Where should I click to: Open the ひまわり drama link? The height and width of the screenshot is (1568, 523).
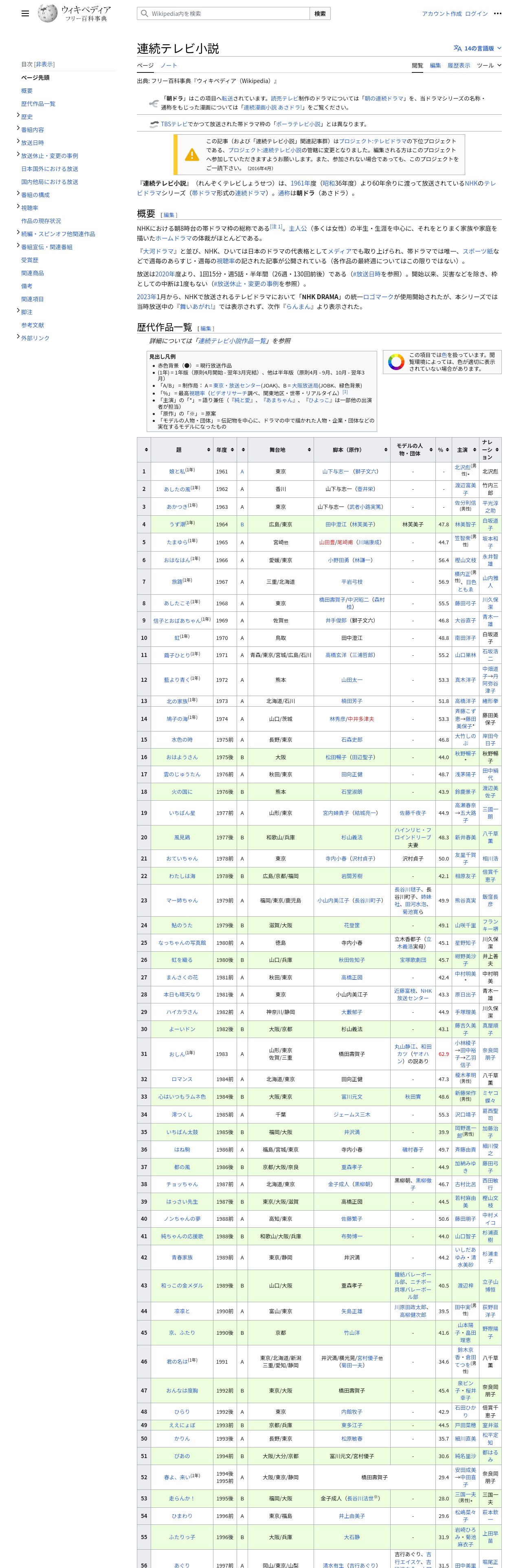pos(181,1516)
